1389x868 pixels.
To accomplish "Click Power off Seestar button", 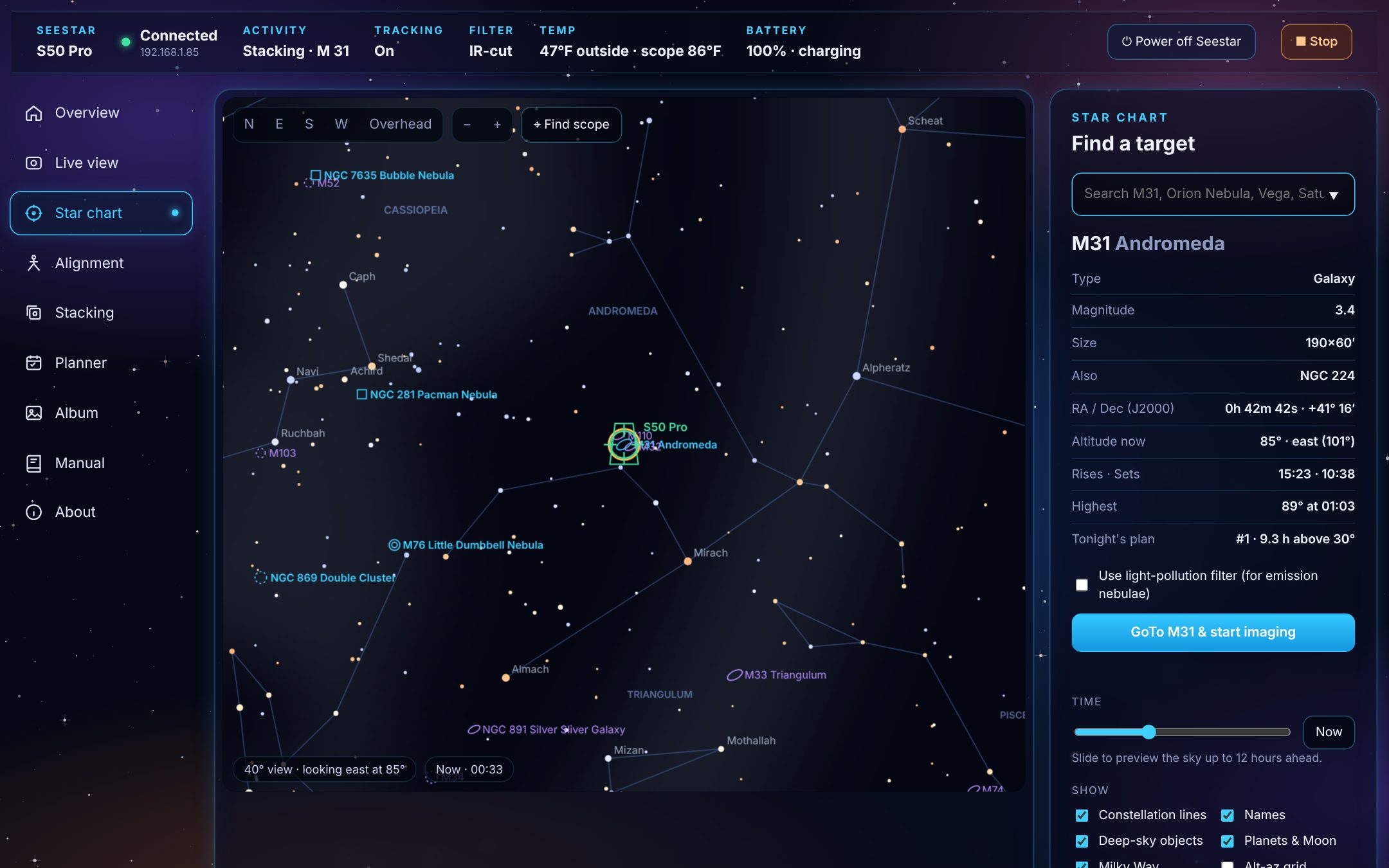I will [1181, 42].
